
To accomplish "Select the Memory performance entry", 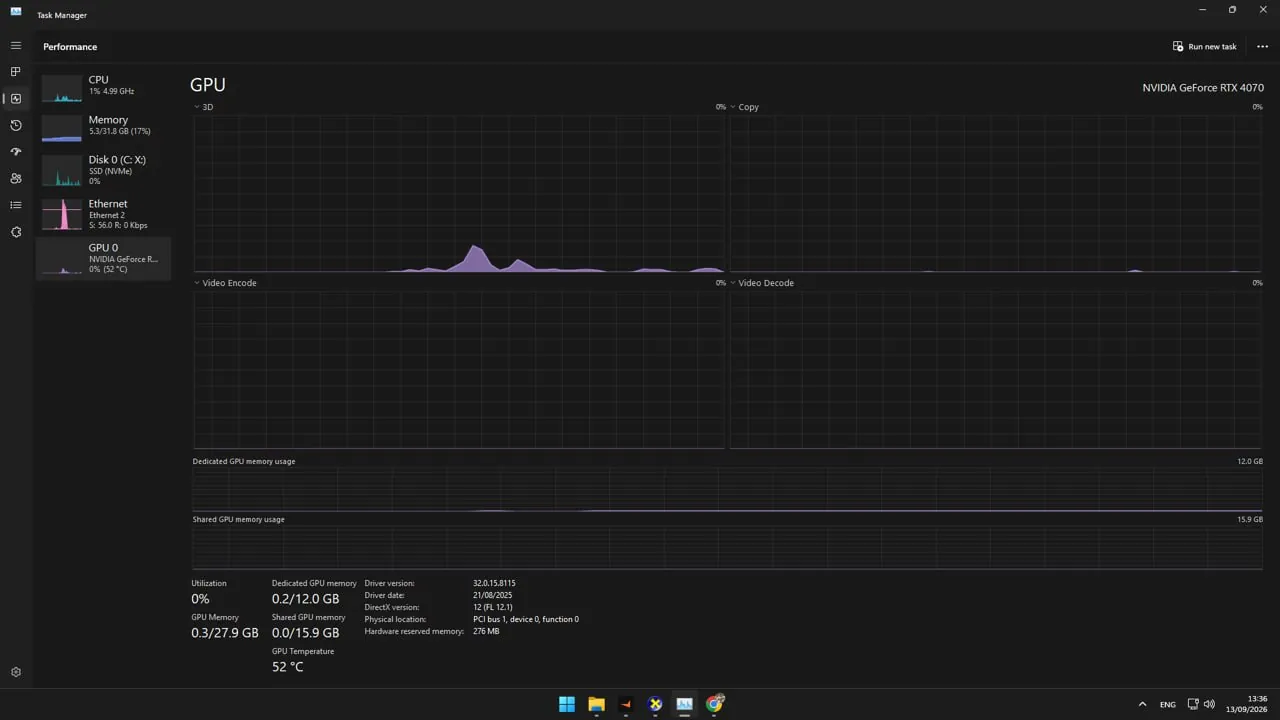I will click(103, 128).
